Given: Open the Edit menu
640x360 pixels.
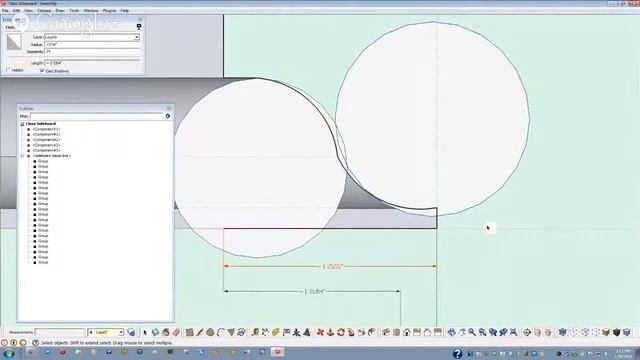Looking at the screenshot, I should pyautogui.click(x=16, y=11).
